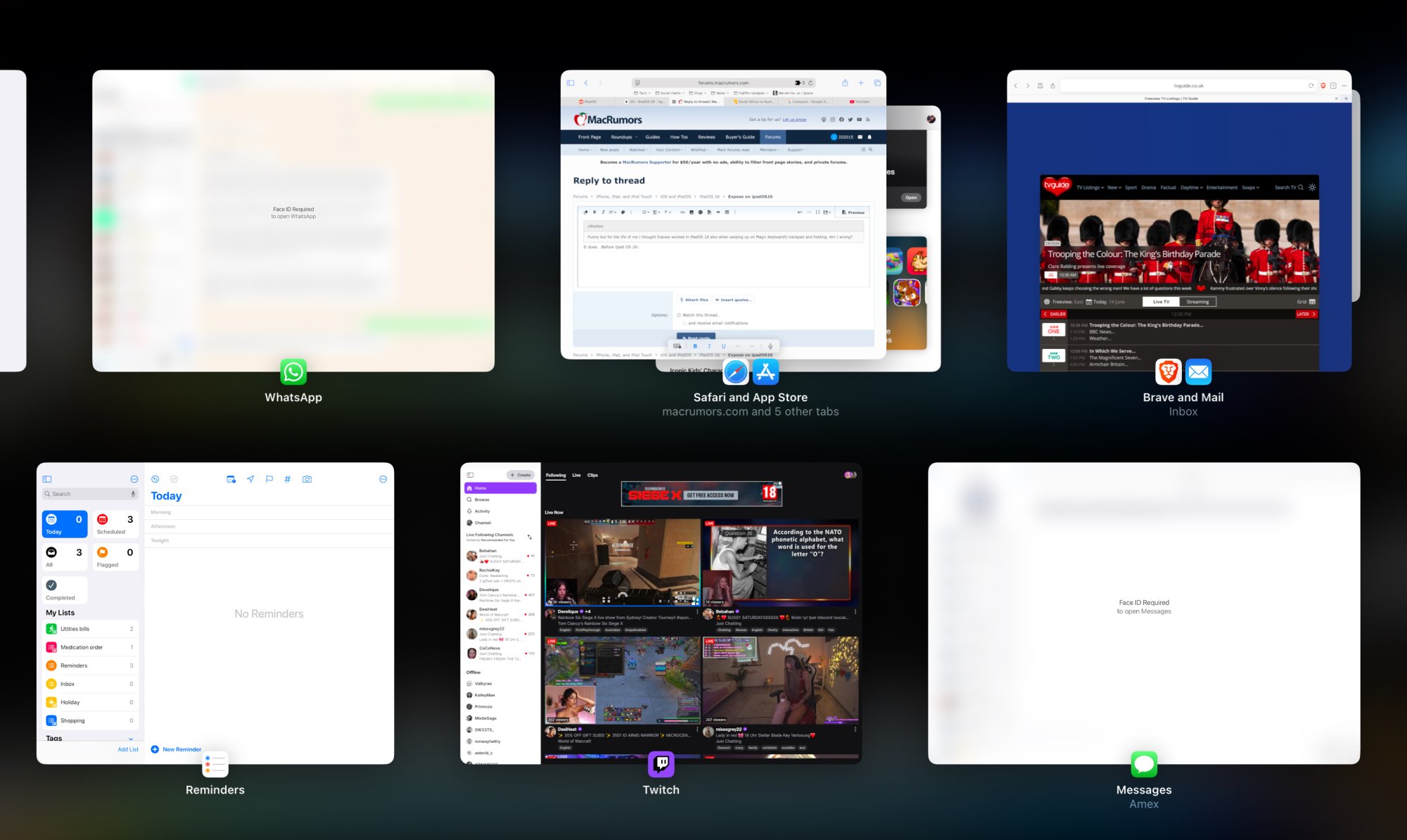Image resolution: width=1407 pixels, height=840 pixels.
Task: Open the Messages app icon
Action: [x=1144, y=764]
